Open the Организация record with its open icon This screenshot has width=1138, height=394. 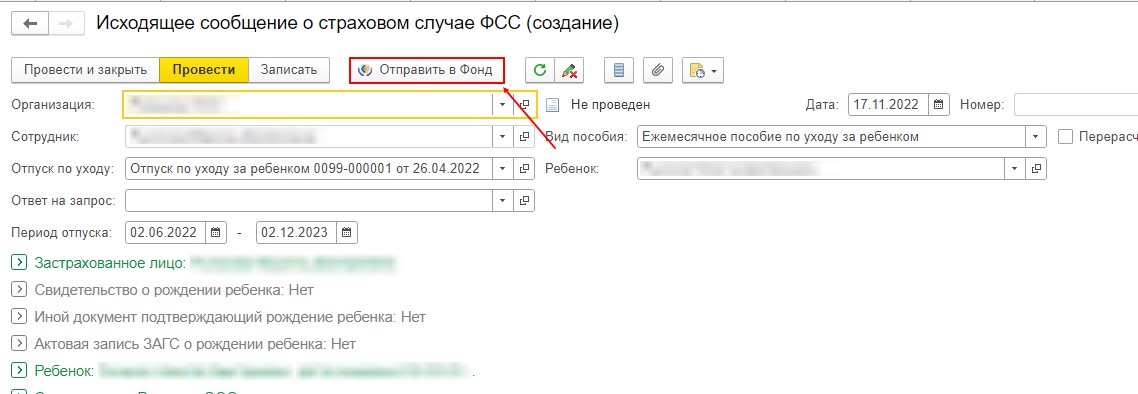tap(525, 104)
